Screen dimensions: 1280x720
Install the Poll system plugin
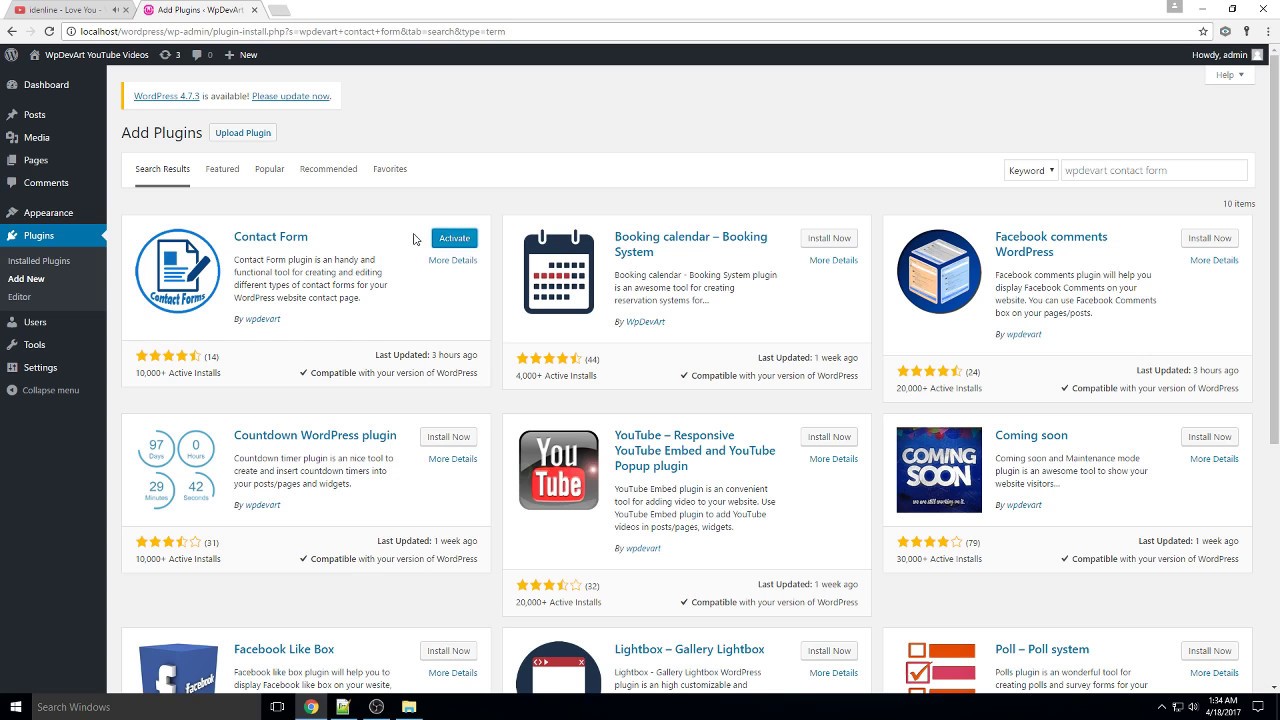[1210, 651]
